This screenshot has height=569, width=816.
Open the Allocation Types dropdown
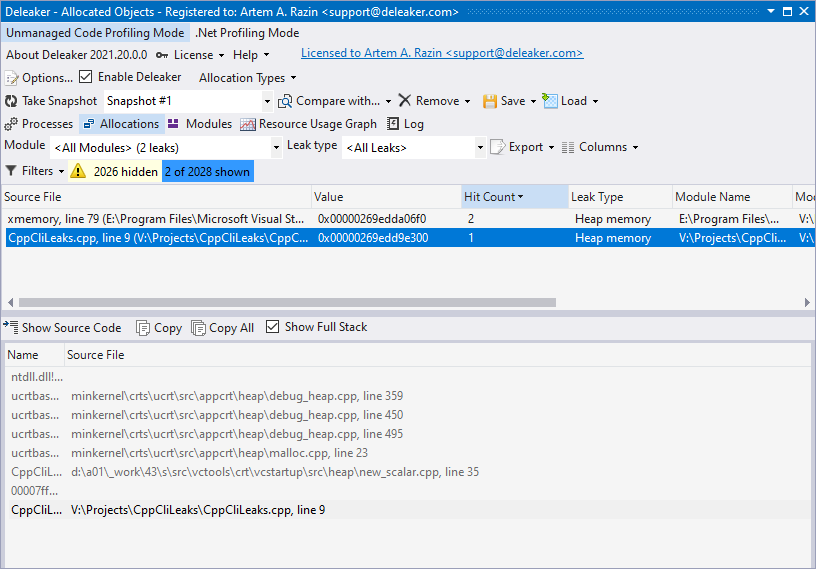[x=248, y=78]
